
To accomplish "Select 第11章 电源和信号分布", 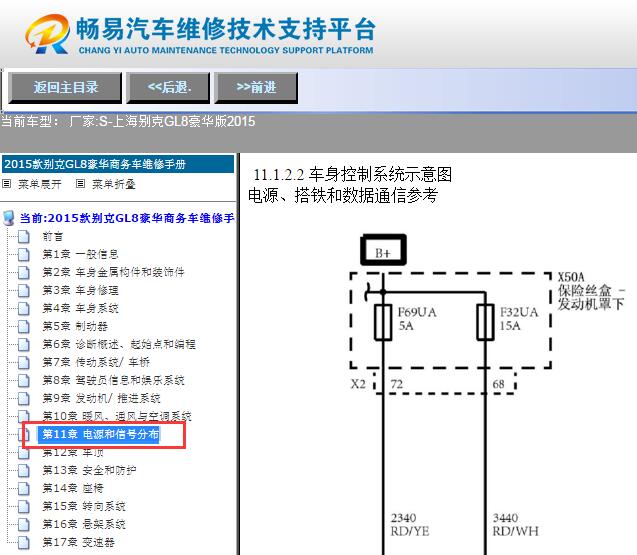I will [101, 434].
